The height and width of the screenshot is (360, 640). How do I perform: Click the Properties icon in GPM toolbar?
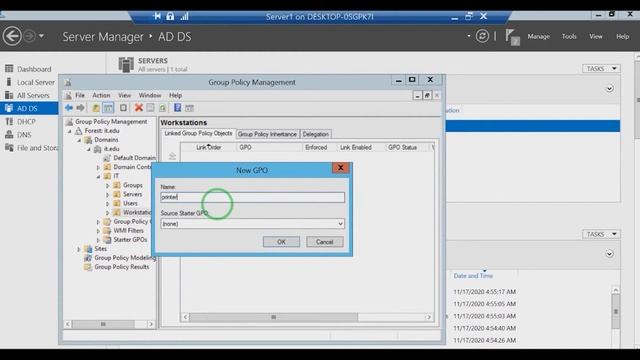151,108
